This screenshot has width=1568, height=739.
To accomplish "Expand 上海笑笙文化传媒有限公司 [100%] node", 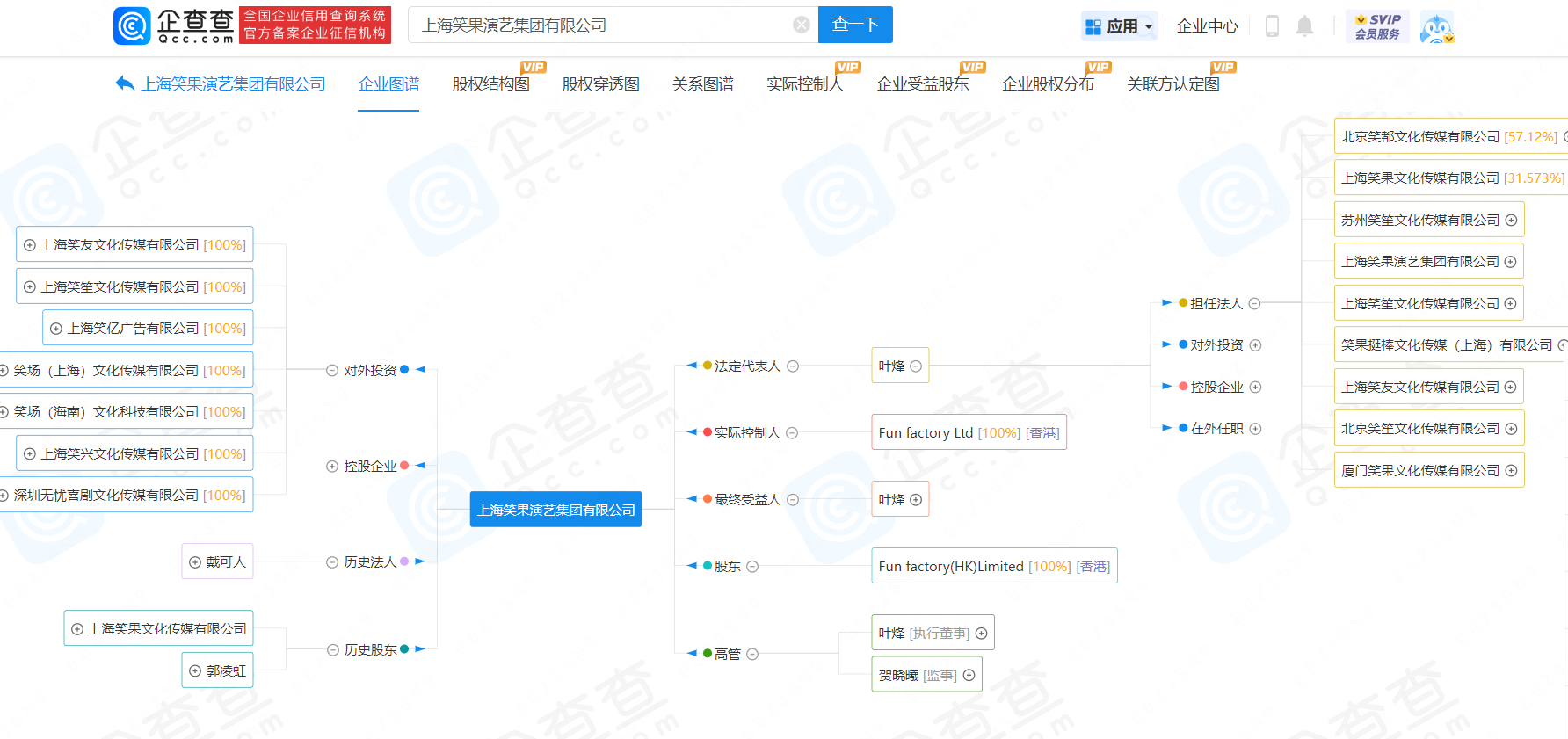I will point(30,287).
